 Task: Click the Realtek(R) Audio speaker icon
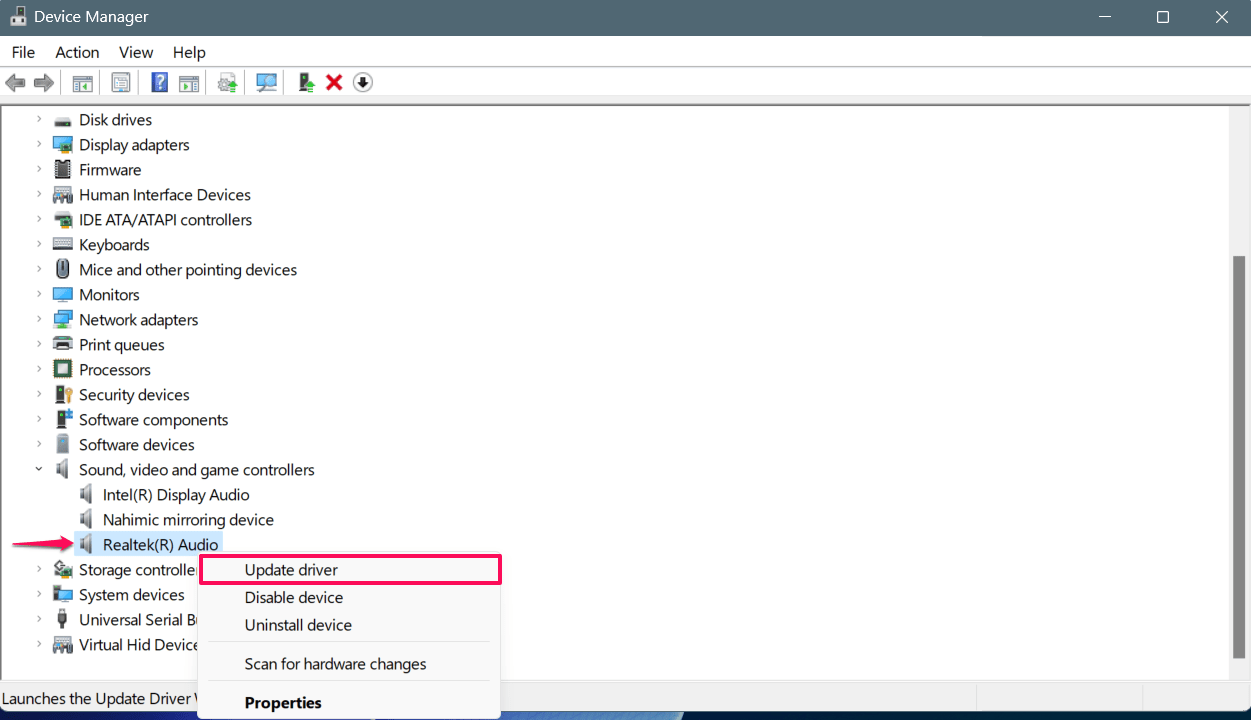pos(87,545)
